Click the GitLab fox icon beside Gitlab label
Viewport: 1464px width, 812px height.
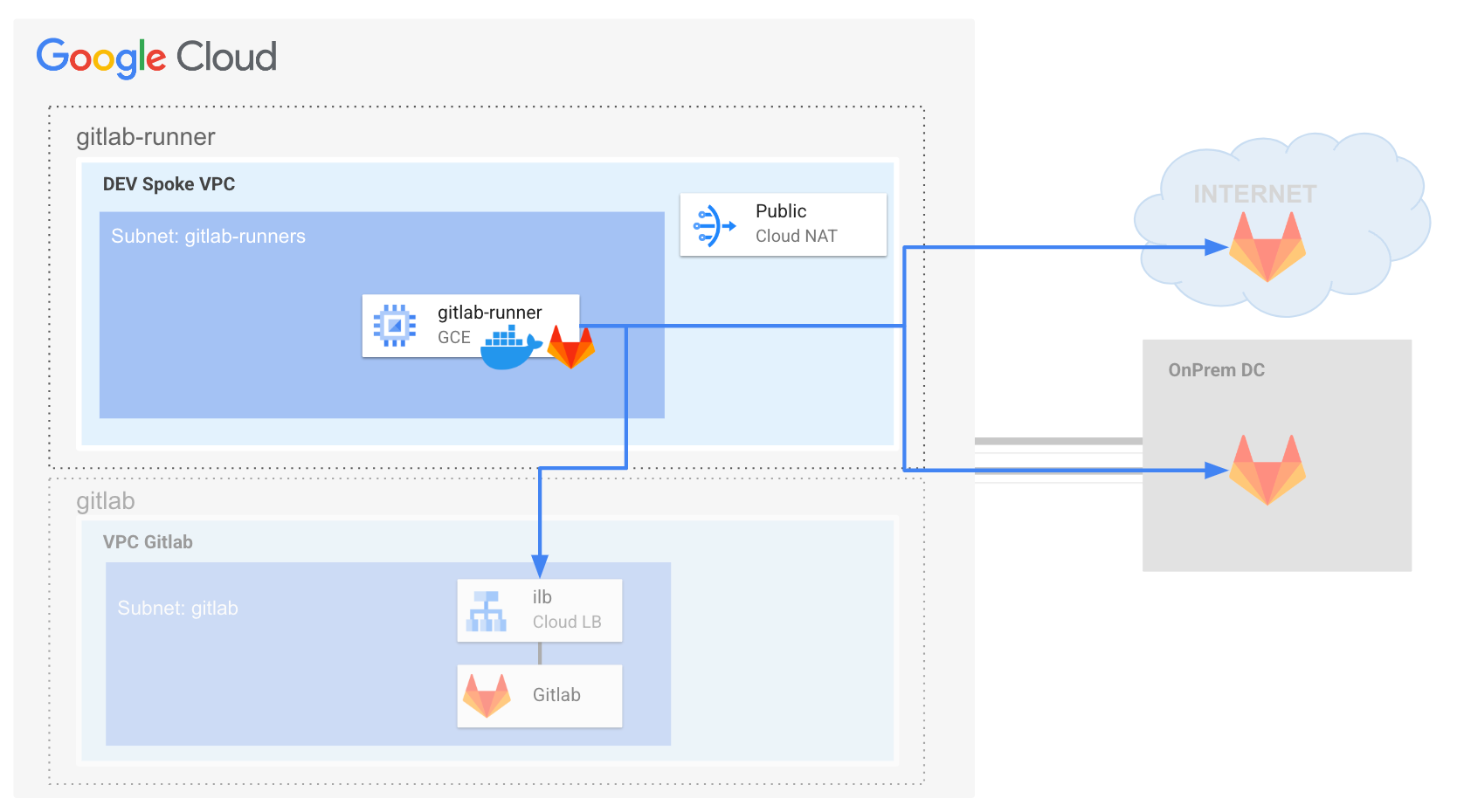point(487,696)
